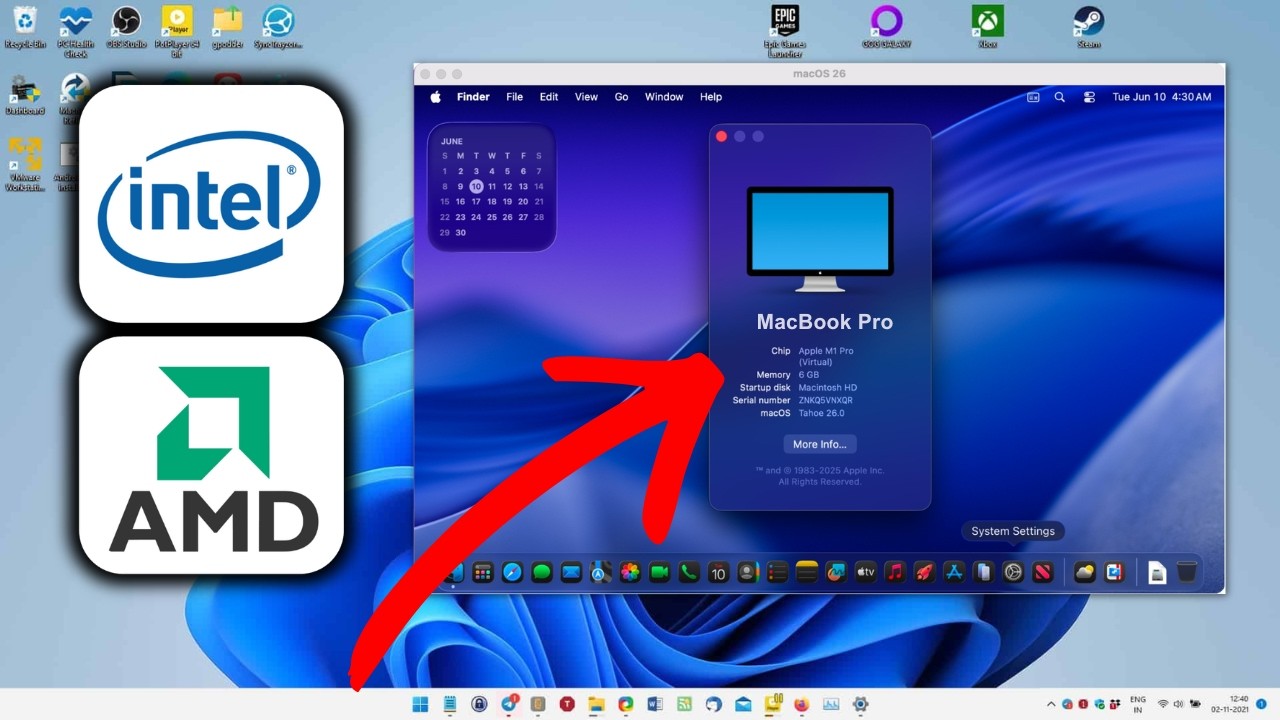Open the Edit menu
This screenshot has height=720, width=1280.
point(549,97)
